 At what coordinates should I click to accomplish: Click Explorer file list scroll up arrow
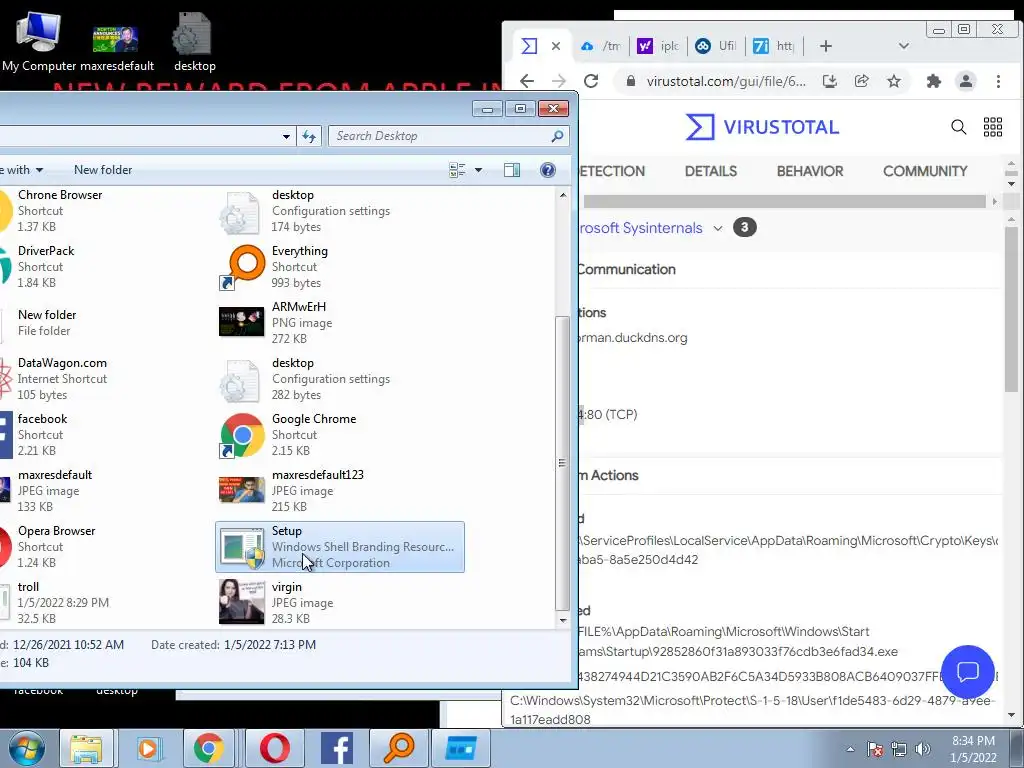coord(563,195)
